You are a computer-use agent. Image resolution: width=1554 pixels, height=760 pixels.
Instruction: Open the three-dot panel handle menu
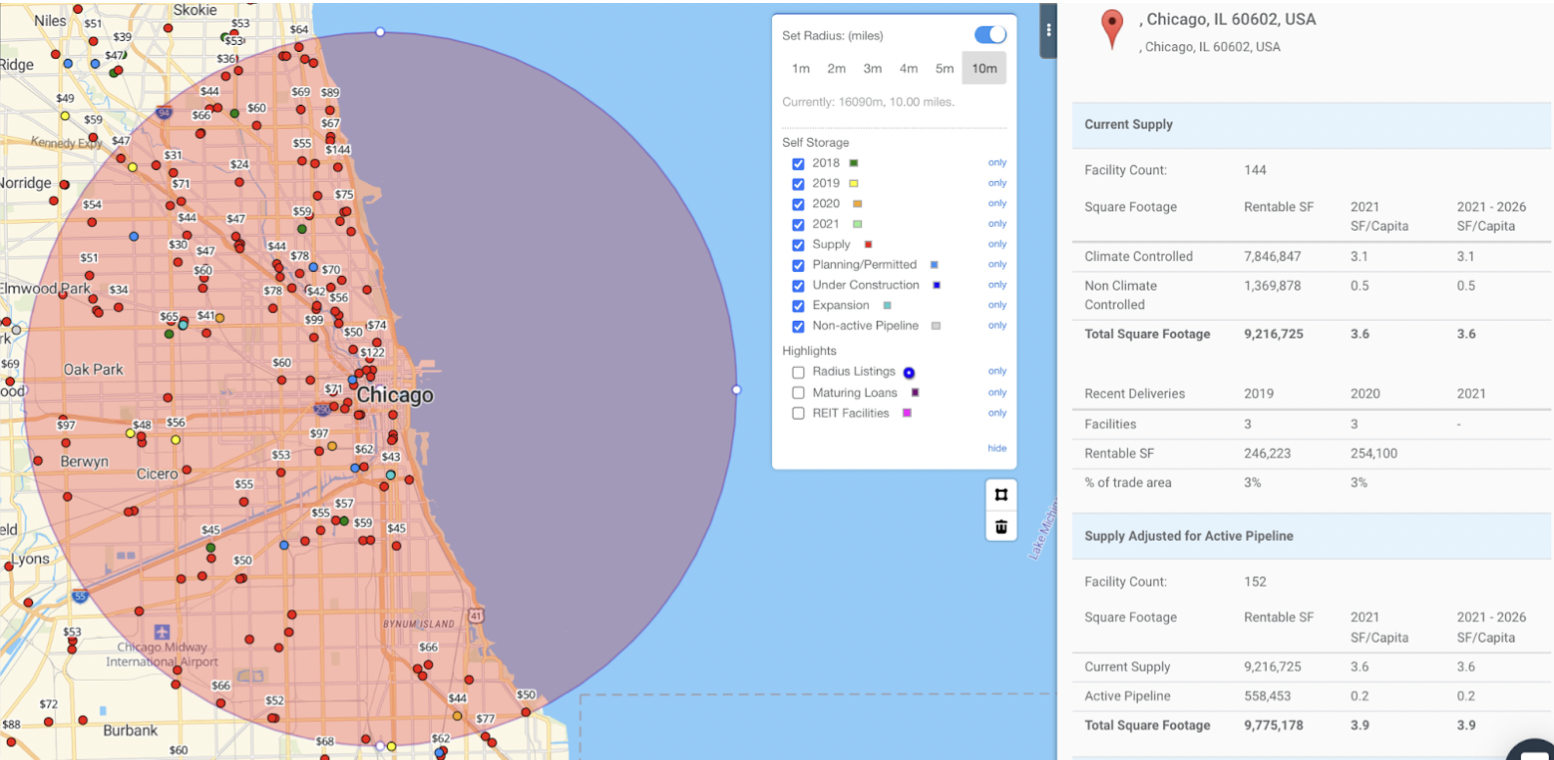(1047, 30)
